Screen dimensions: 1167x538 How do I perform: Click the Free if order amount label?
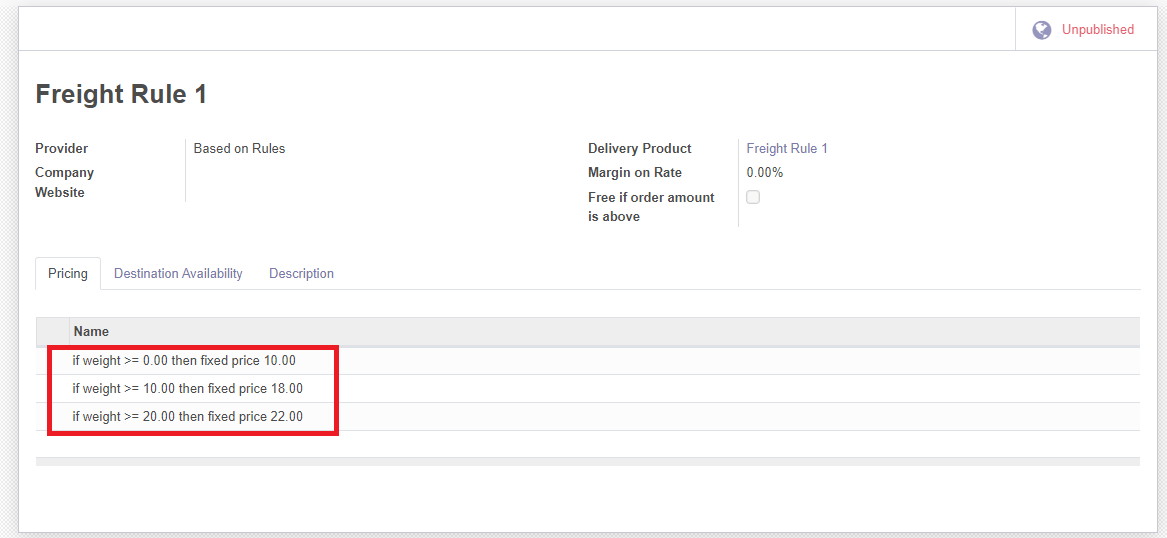pos(650,197)
